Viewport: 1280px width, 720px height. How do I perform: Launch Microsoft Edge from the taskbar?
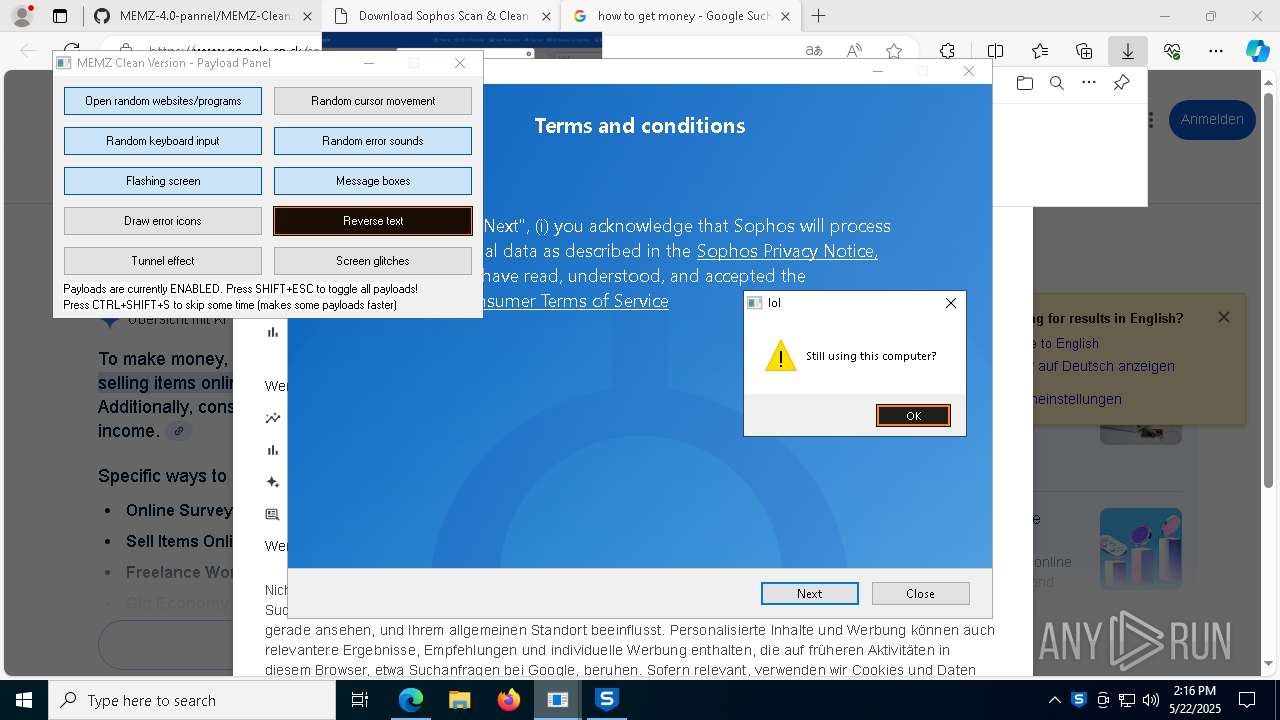click(411, 700)
